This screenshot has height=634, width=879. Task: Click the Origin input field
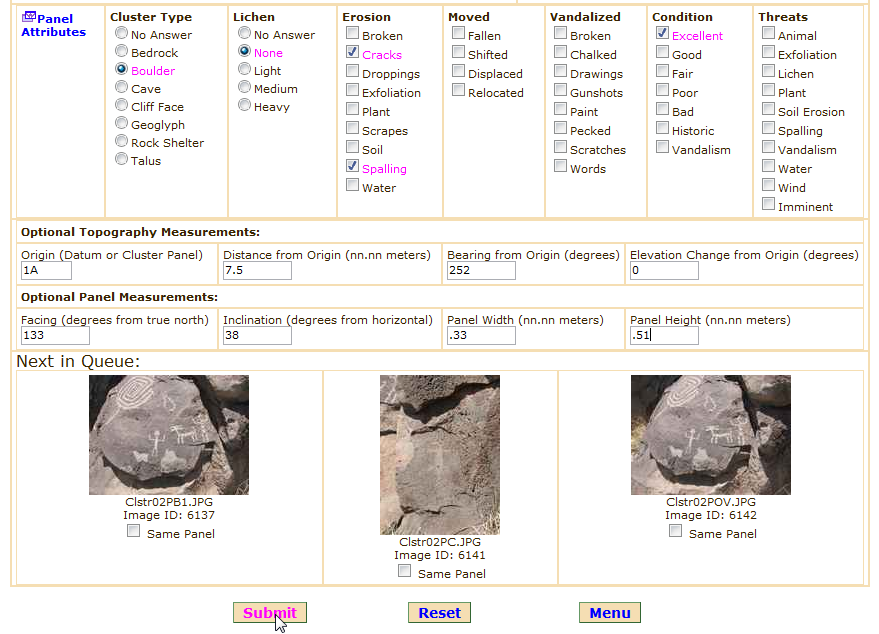point(46,271)
